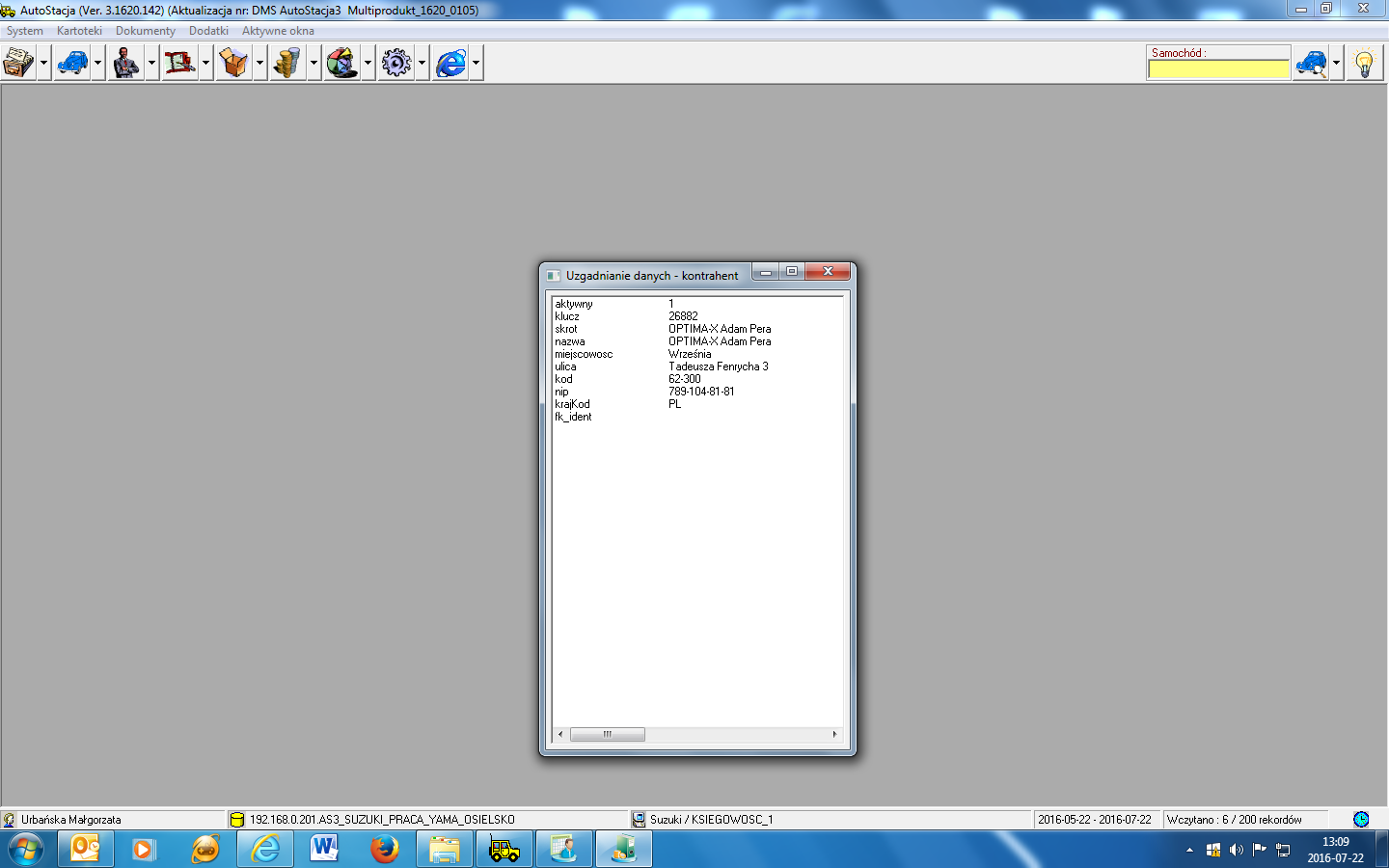Click the Internet Explorer toolbar icon
The width and height of the screenshot is (1389, 868).
point(450,64)
